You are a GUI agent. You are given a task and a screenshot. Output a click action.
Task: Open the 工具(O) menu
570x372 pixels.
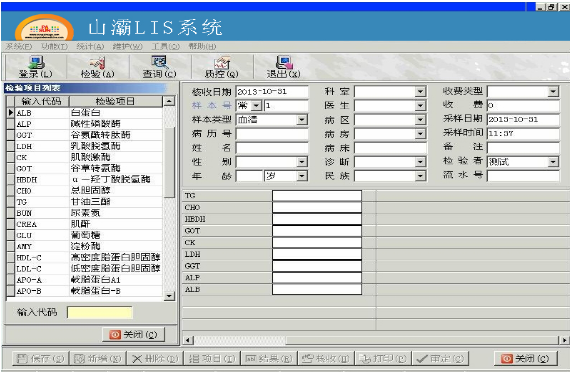[165, 47]
